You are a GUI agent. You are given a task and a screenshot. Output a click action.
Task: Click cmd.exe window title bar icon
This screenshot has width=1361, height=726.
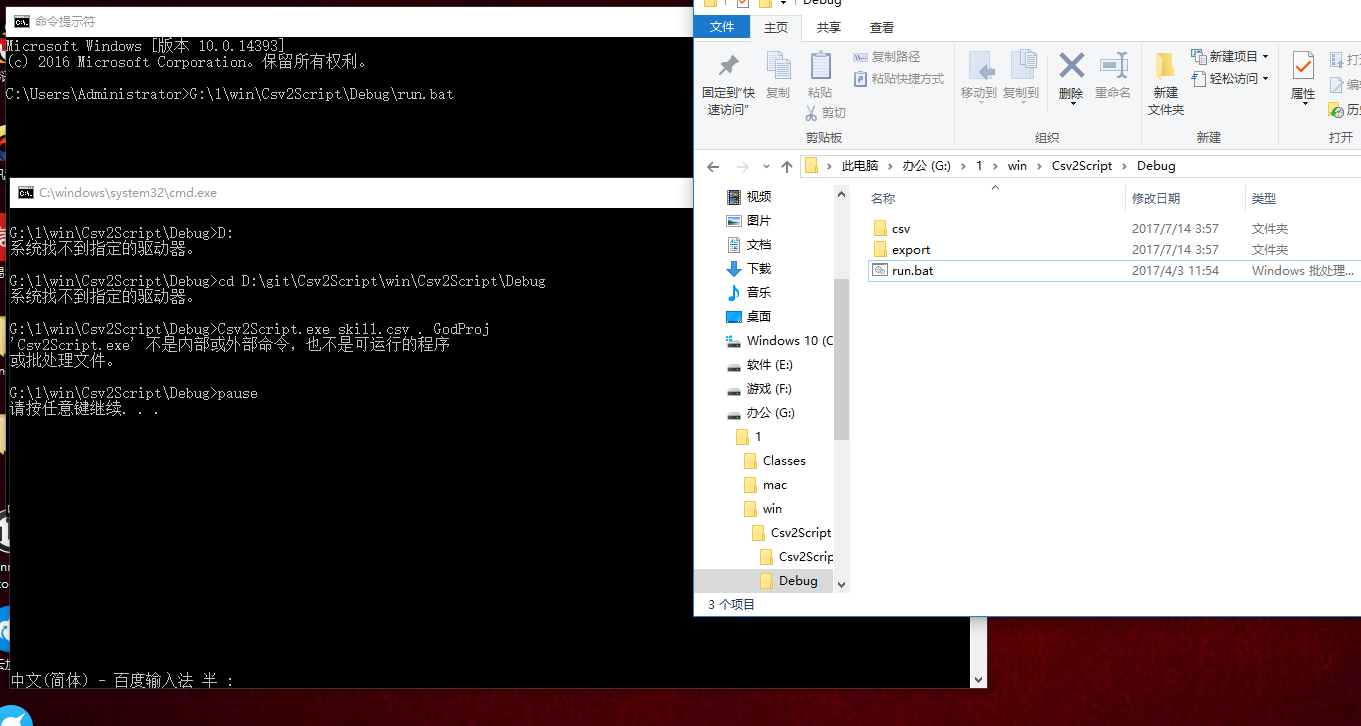point(26,192)
